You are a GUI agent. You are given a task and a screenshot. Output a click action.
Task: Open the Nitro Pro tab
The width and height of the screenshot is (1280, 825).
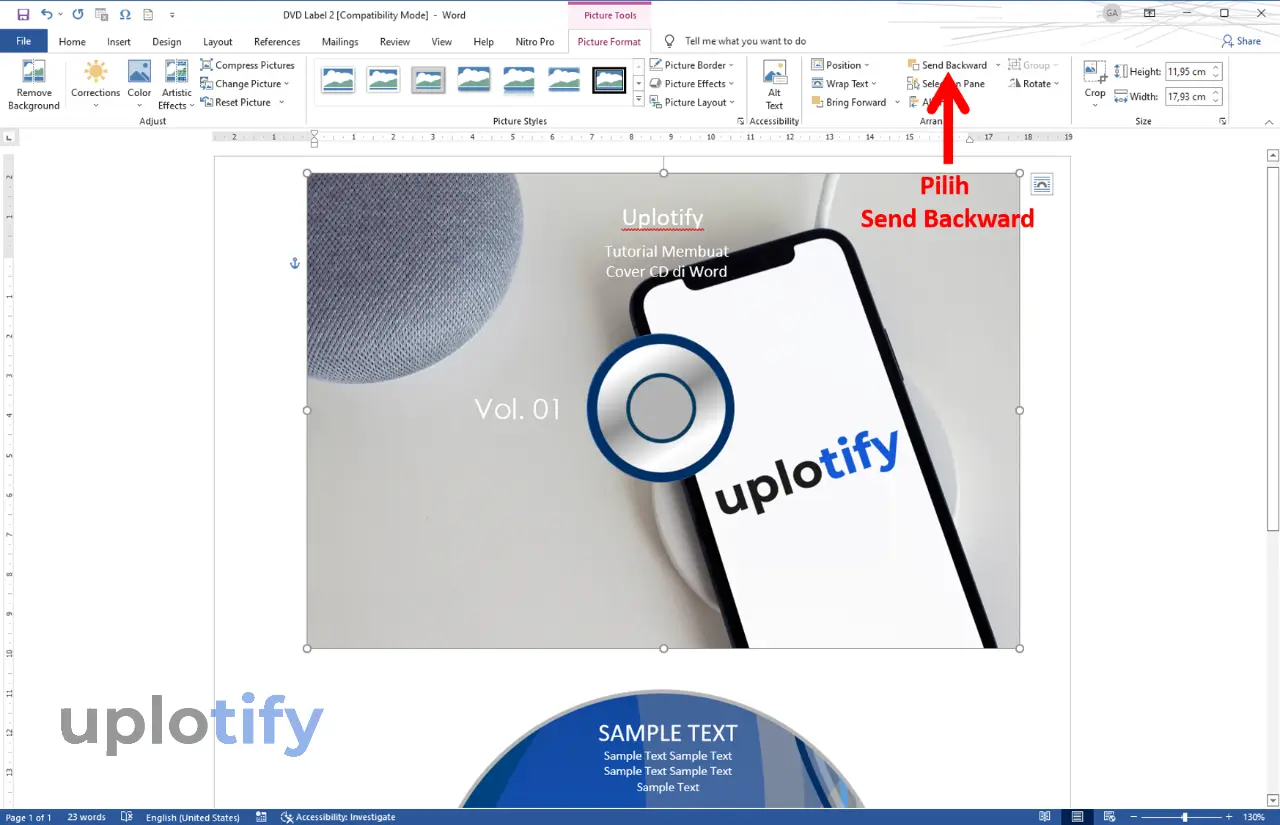click(535, 42)
